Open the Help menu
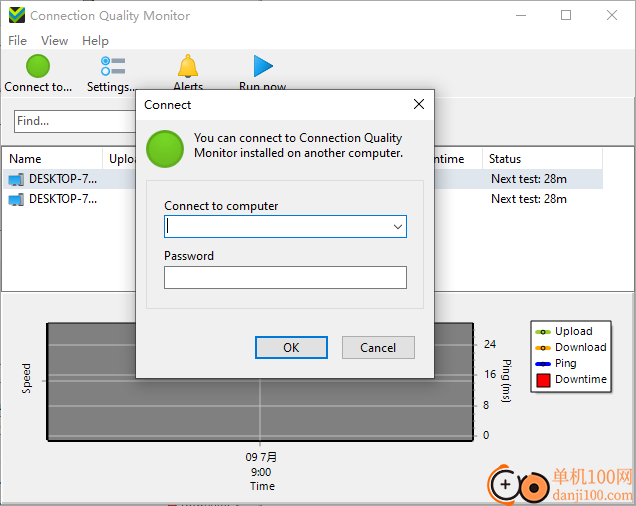Screen dimensions: 636x506 pyautogui.click(x=95, y=41)
